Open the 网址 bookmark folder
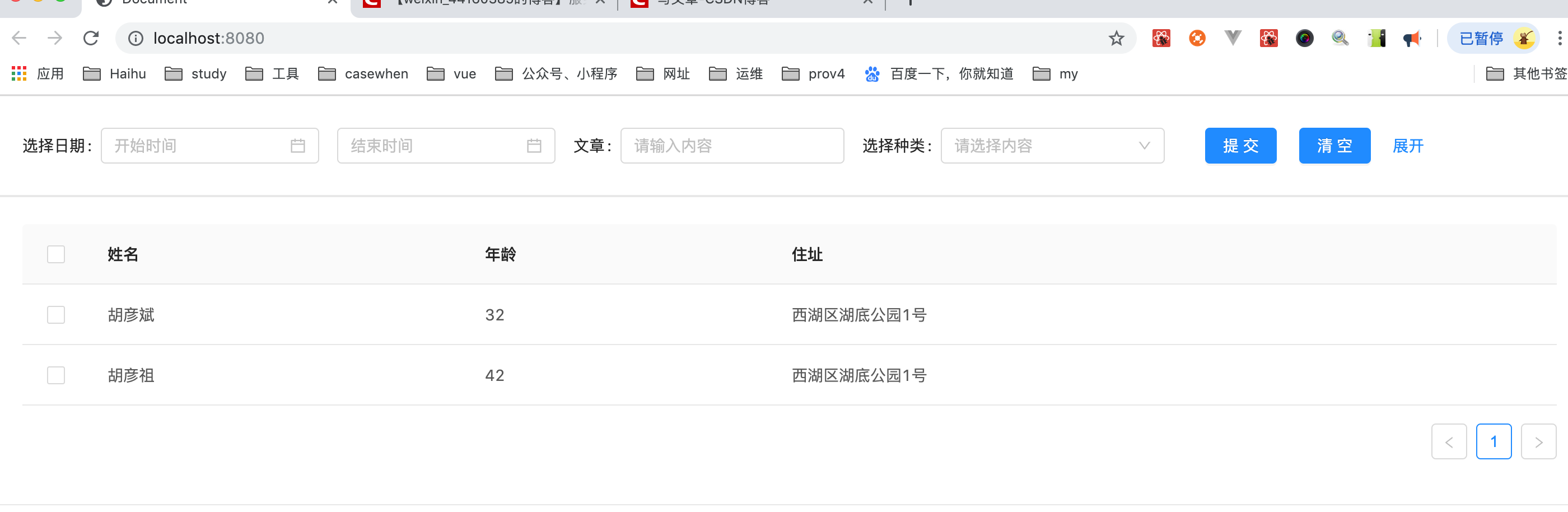Image resolution: width=1568 pixels, height=512 pixels. point(663,74)
